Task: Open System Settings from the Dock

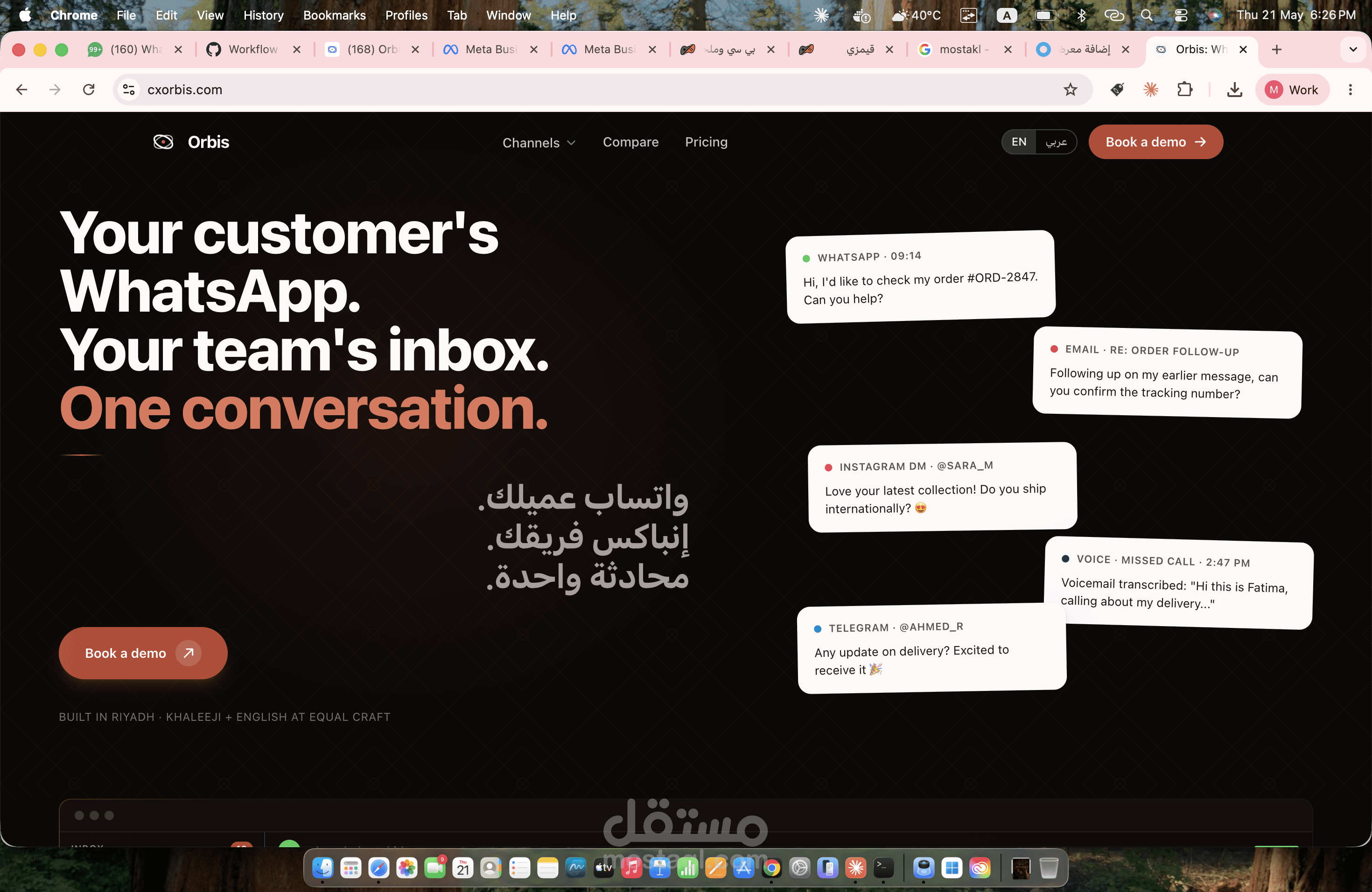Action: point(799,867)
